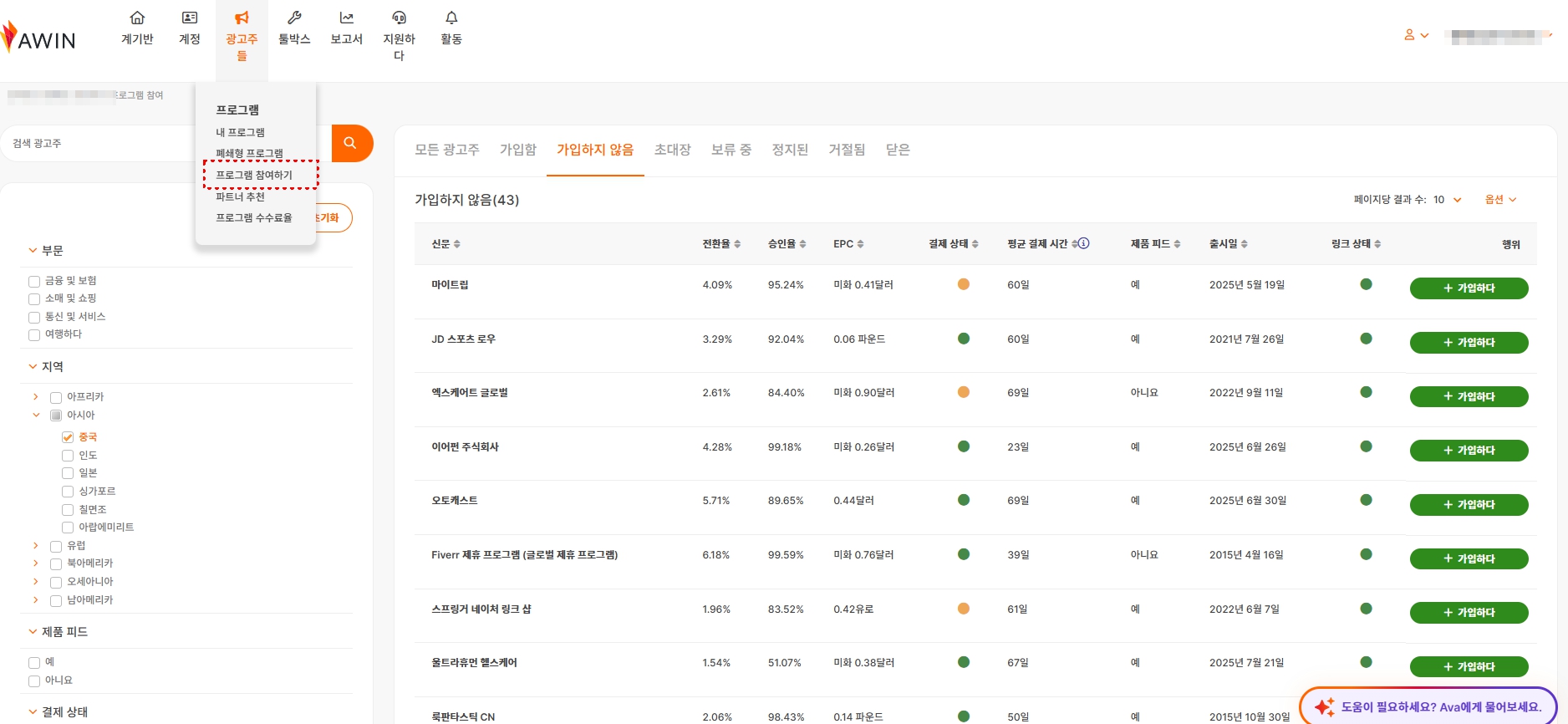
Task: Check the 싱가포르 checkbox
Action: tap(68, 492)
